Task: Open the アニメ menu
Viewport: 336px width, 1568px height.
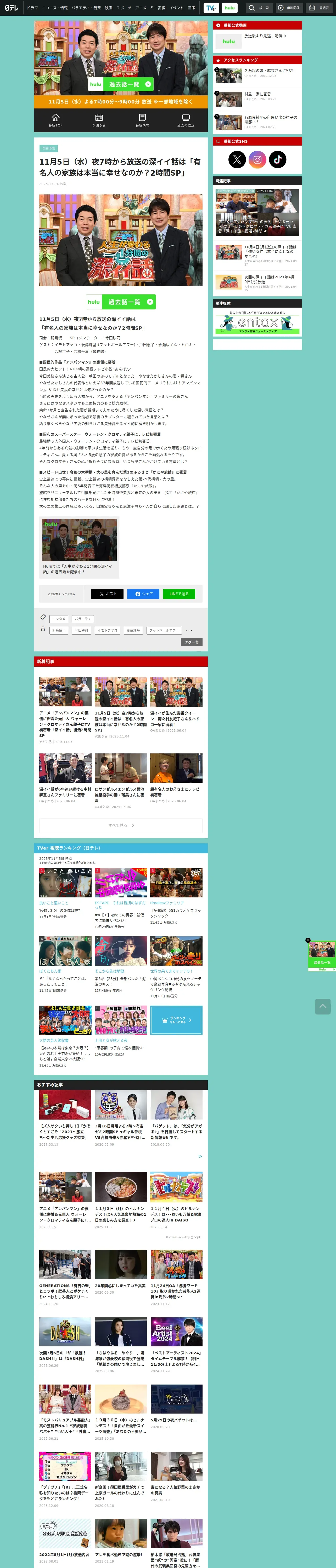Action: [140, 8]
